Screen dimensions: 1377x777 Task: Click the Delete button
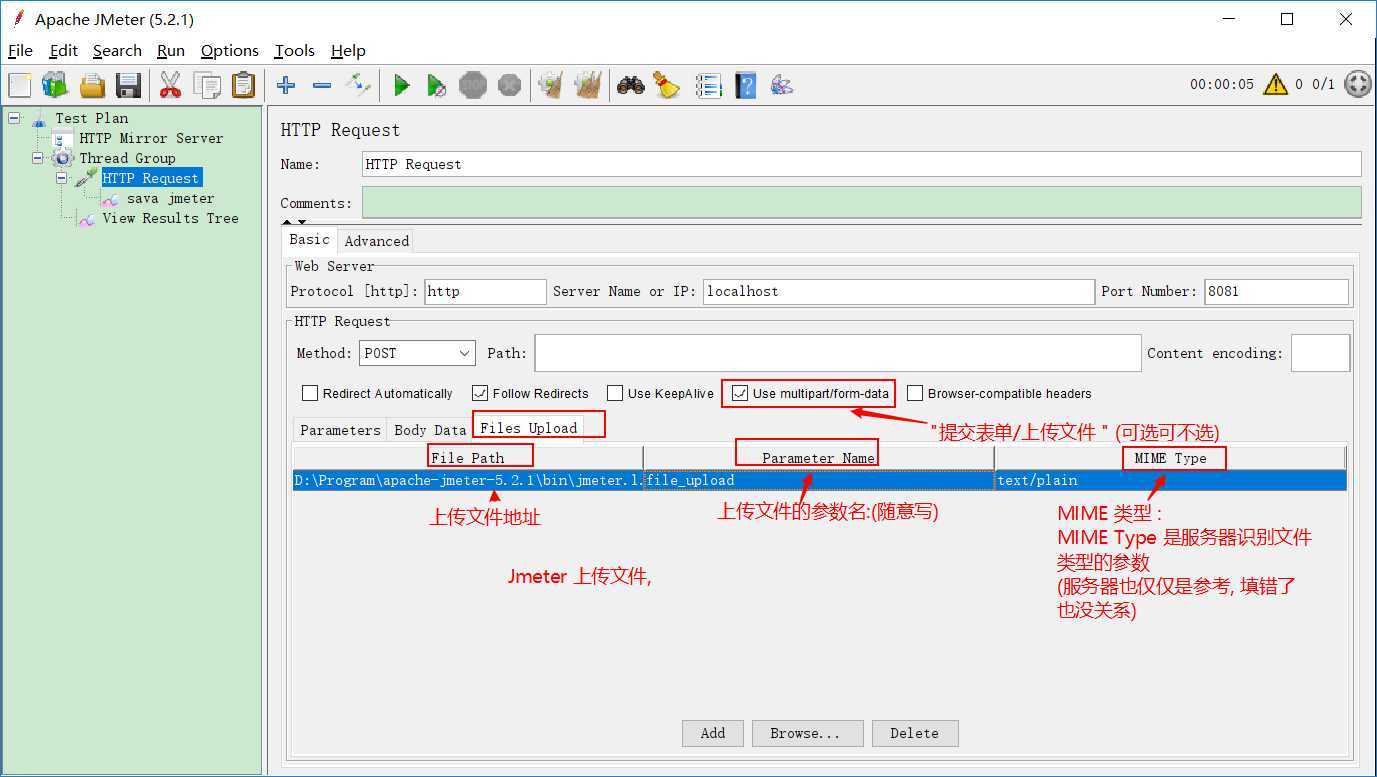click(915, 733)
